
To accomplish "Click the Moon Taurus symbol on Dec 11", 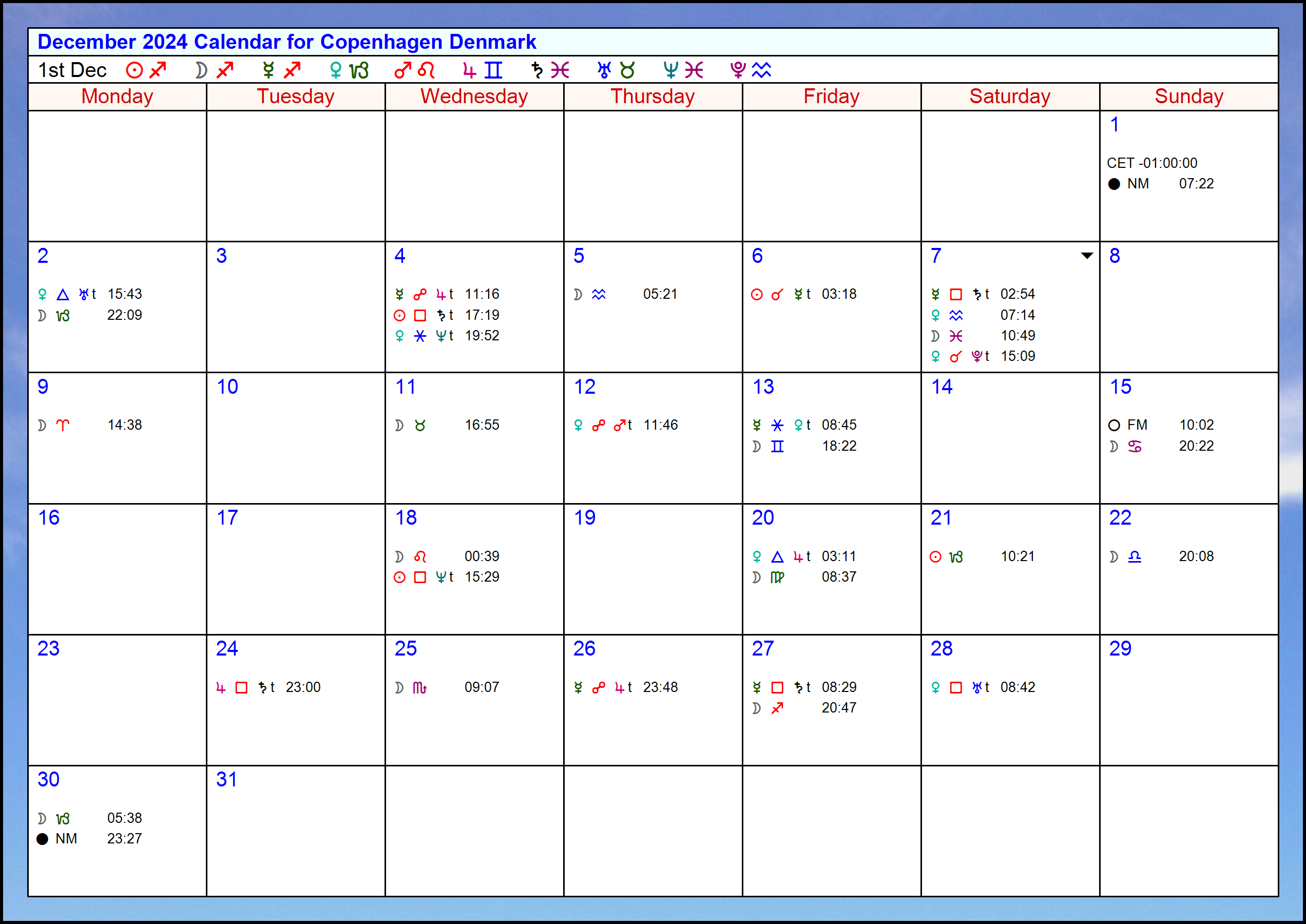I will 420,426.
